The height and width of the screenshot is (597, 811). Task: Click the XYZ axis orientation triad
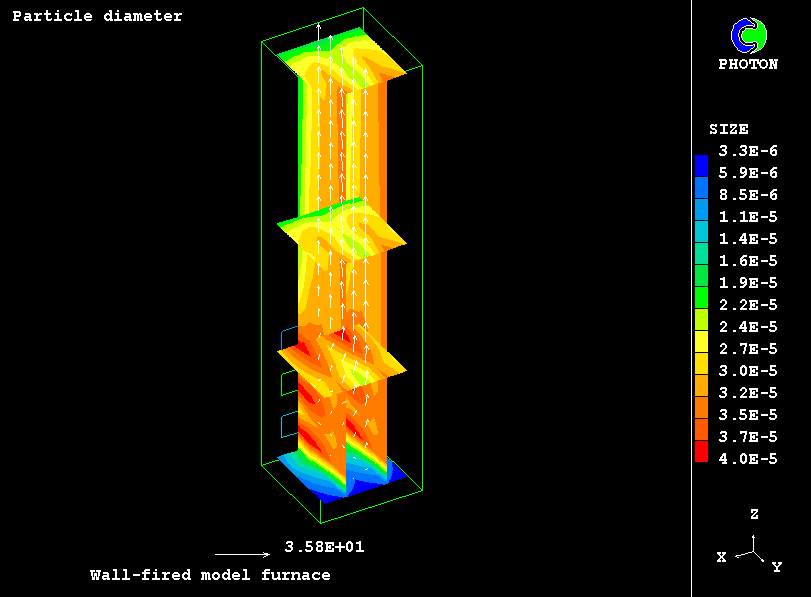point(752,548)
